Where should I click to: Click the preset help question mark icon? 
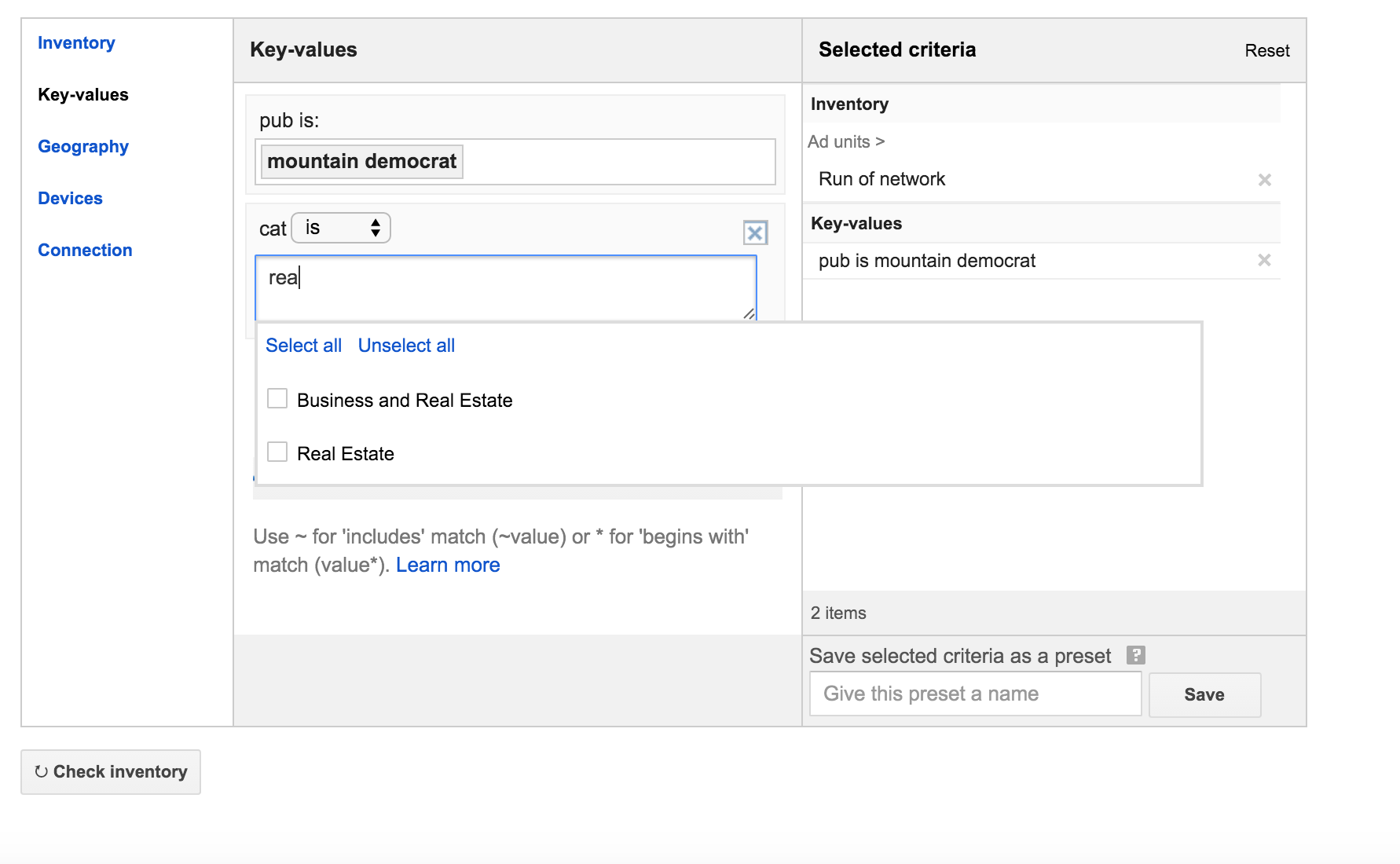pos(1135,655)
